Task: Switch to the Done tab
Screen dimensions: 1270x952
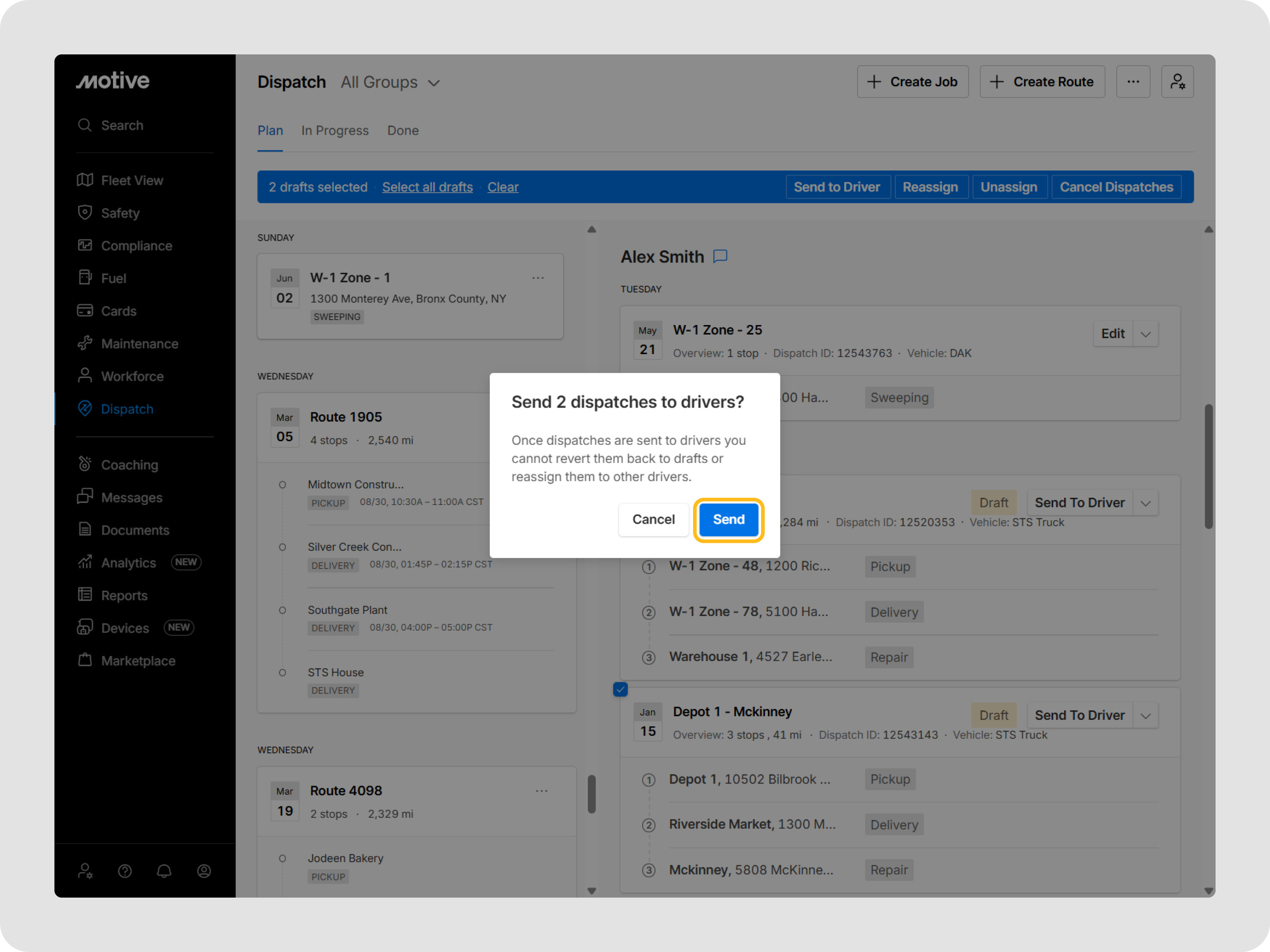Action: pos(402,130)
